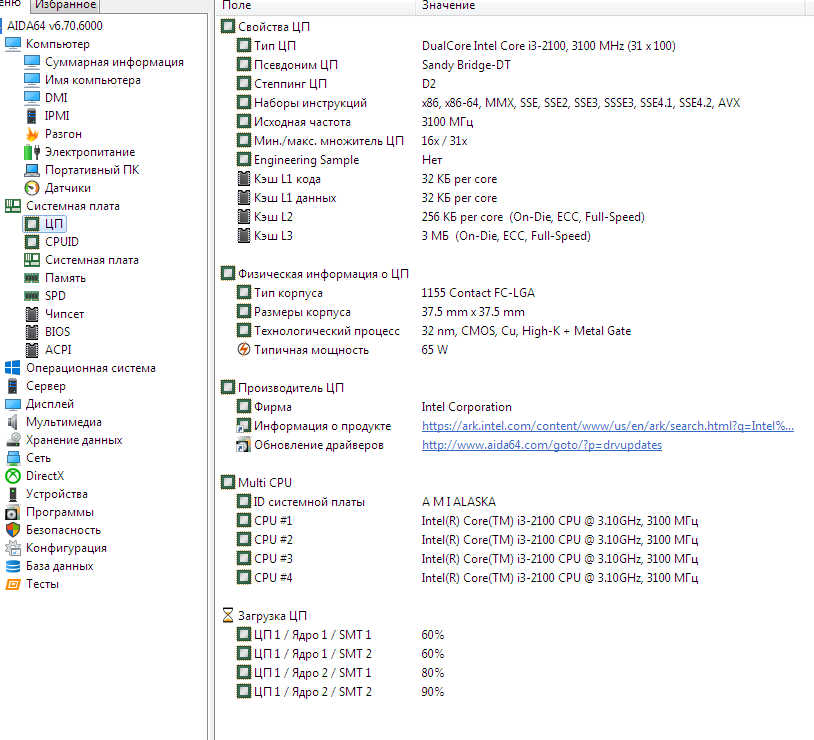The height and width of the screenshot is (740, 814).
Task: Click the Загрузка ЦП hourglass icon
Action: click(228, 615)
